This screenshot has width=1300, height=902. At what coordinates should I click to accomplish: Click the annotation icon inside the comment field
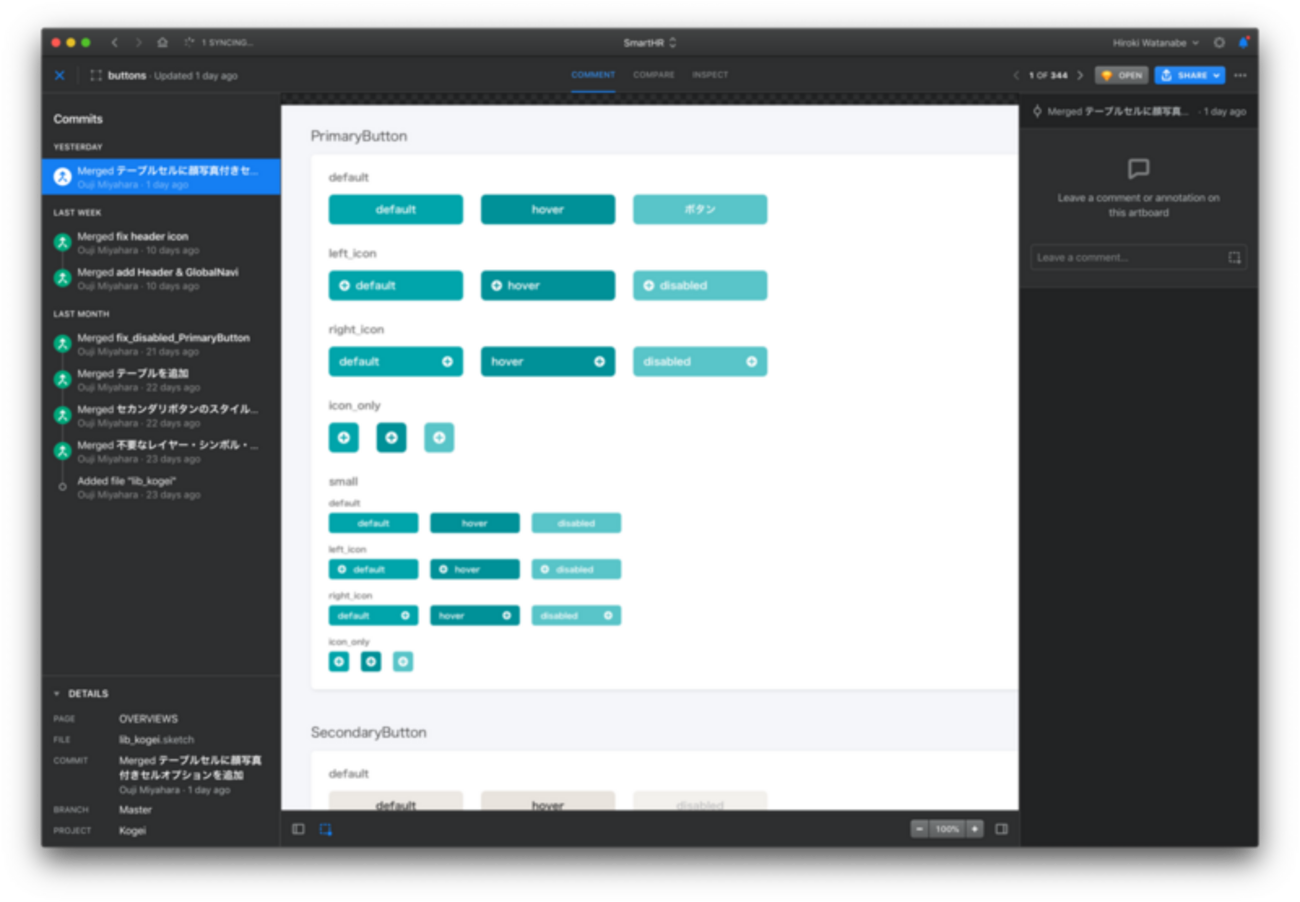[x=1236, y=257]
